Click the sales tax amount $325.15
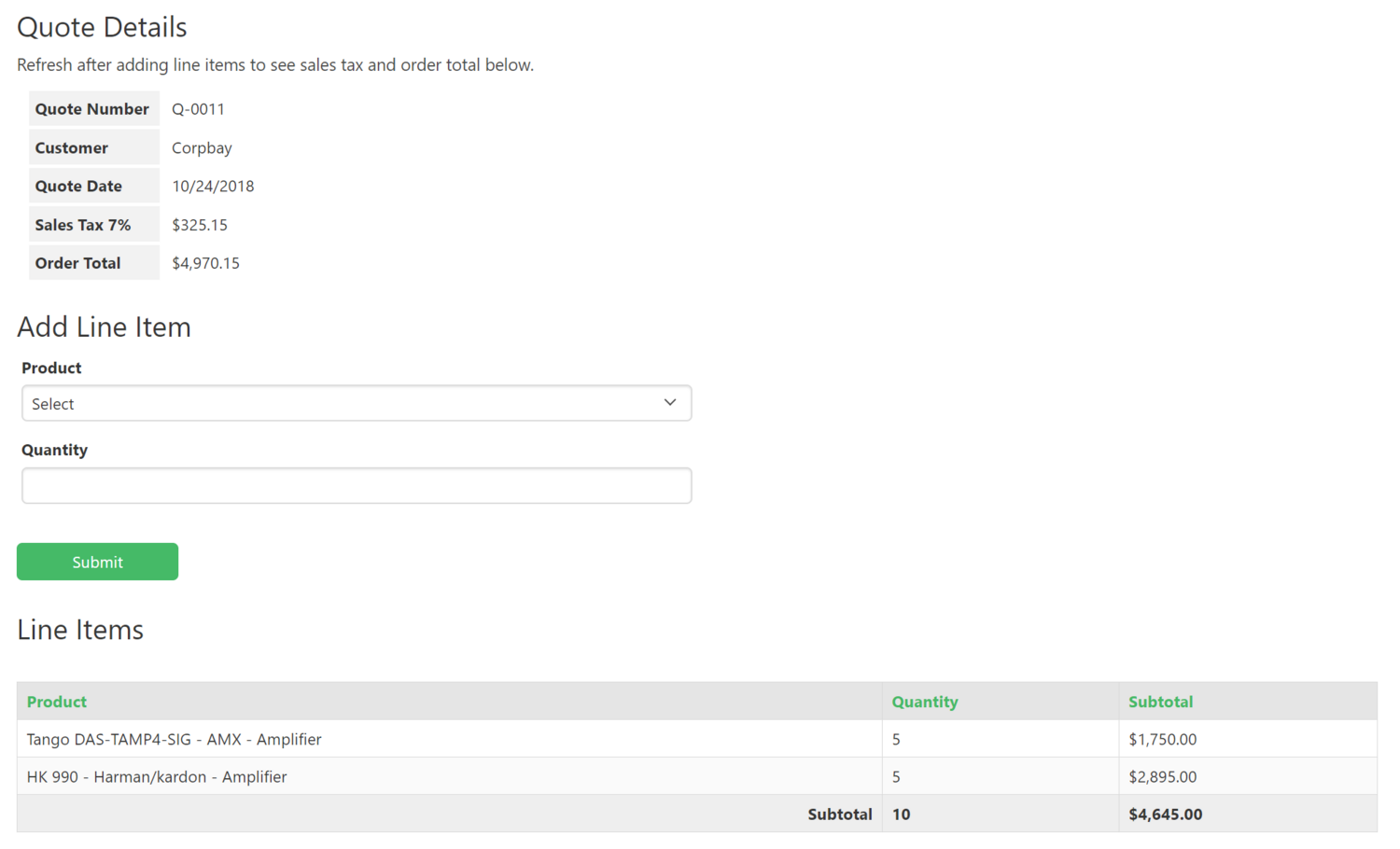 pyautogui.click(x=200, y=225)
